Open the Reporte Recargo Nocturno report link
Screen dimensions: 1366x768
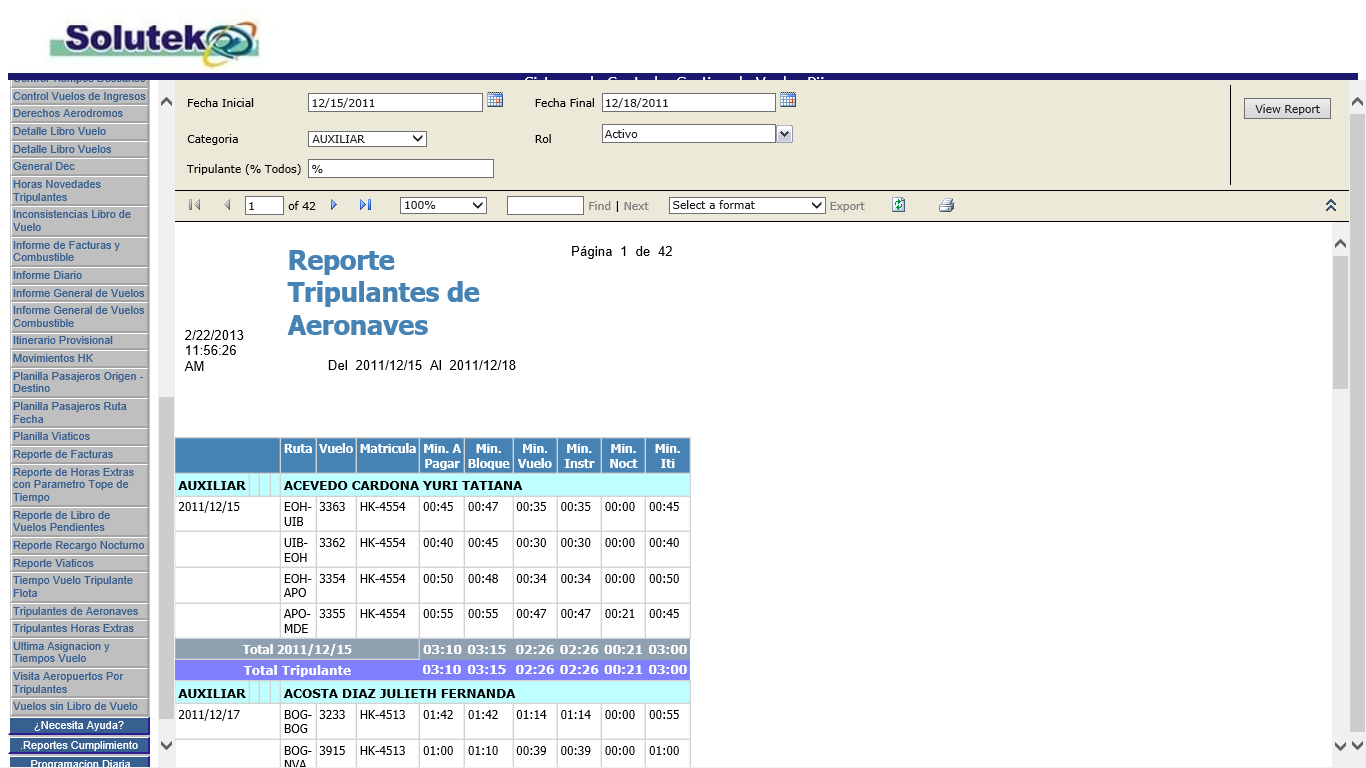(x=79, y=545)
